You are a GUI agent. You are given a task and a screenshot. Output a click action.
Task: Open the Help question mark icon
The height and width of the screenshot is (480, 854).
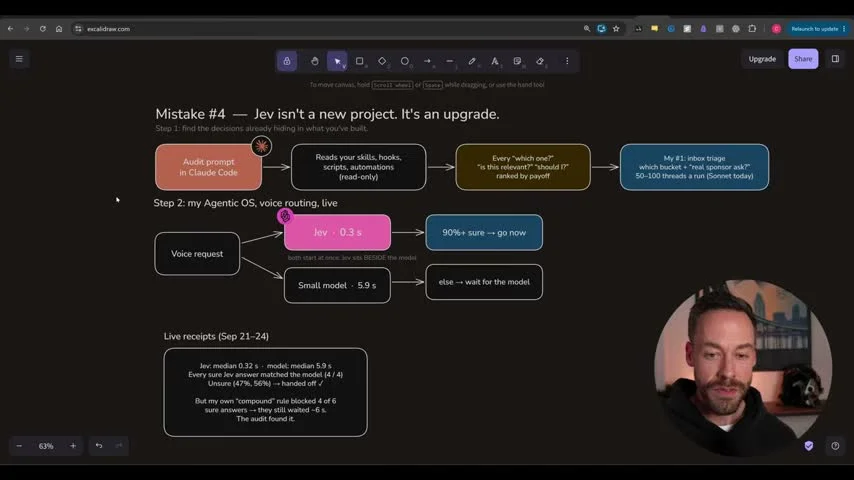pyautogui.click(x=835, y=446)
